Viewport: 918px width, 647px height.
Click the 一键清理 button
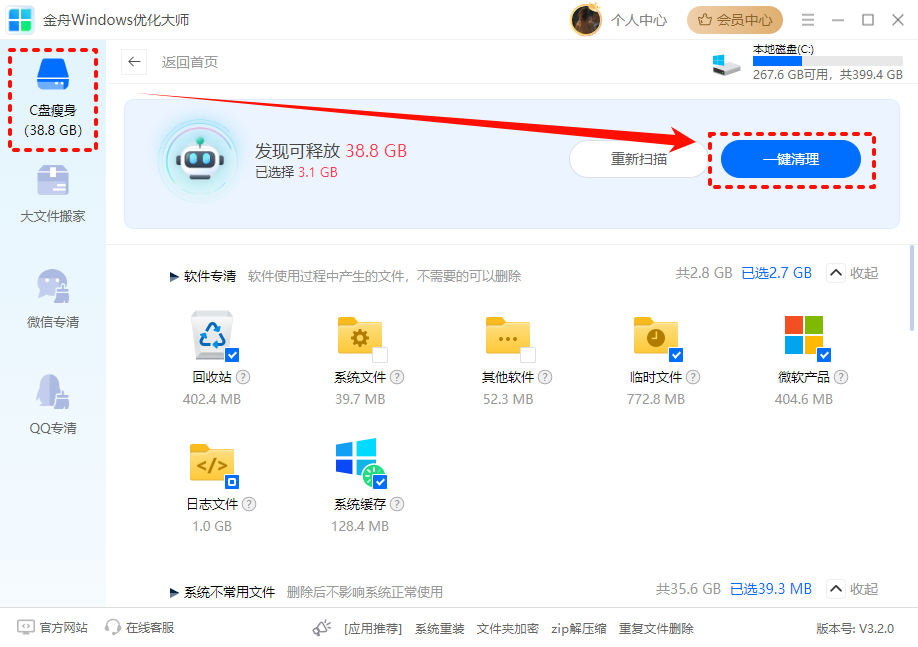pyautogui.click(x=790, y=159)
